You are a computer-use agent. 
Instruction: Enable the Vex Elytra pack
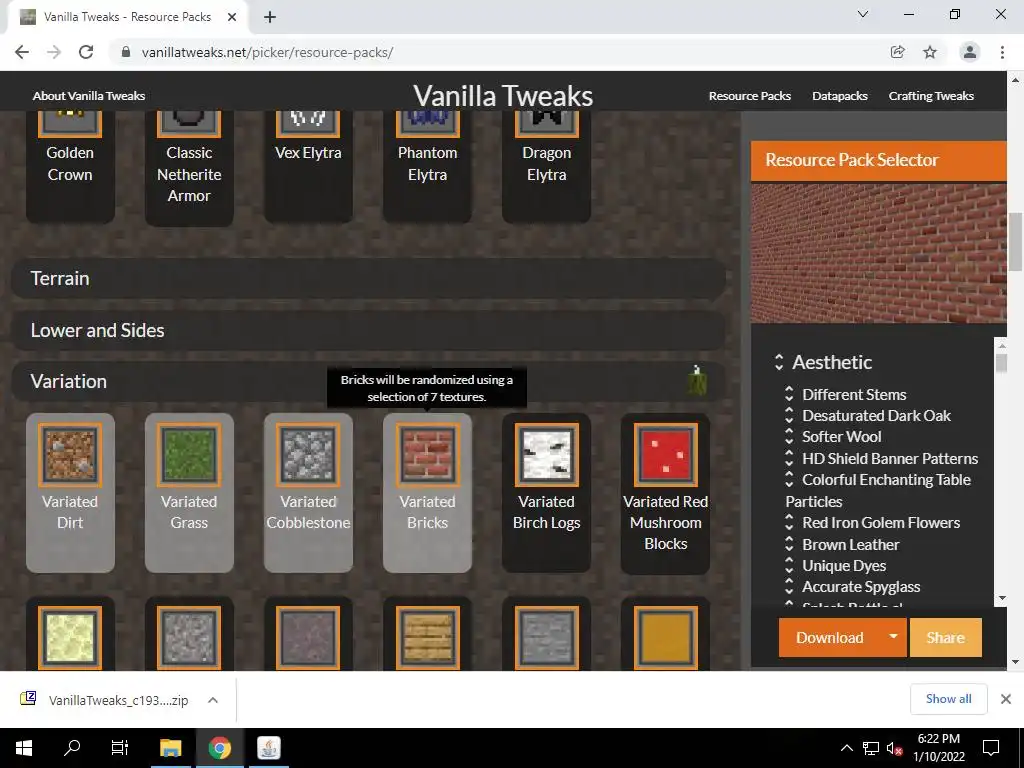(x=308, y=166)
